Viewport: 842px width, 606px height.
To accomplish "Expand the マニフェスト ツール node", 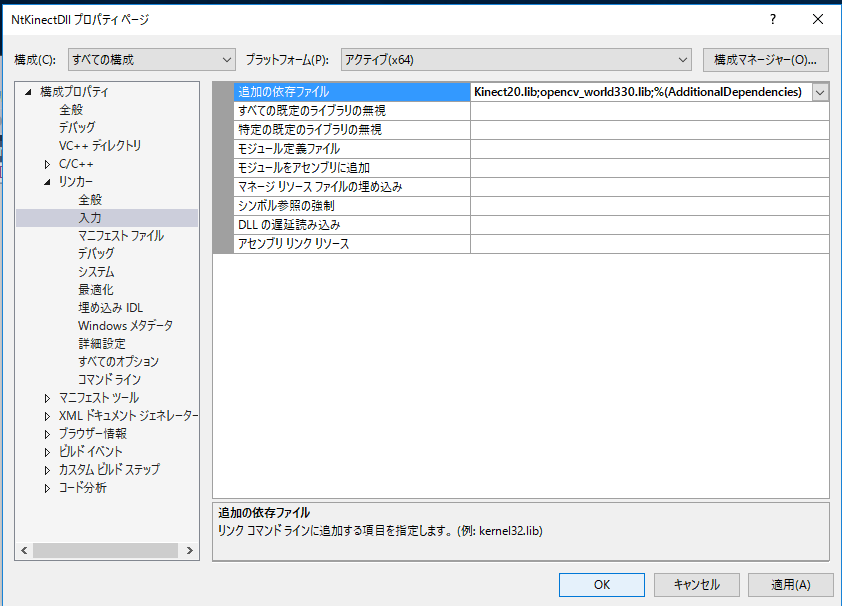I will 47,398.
